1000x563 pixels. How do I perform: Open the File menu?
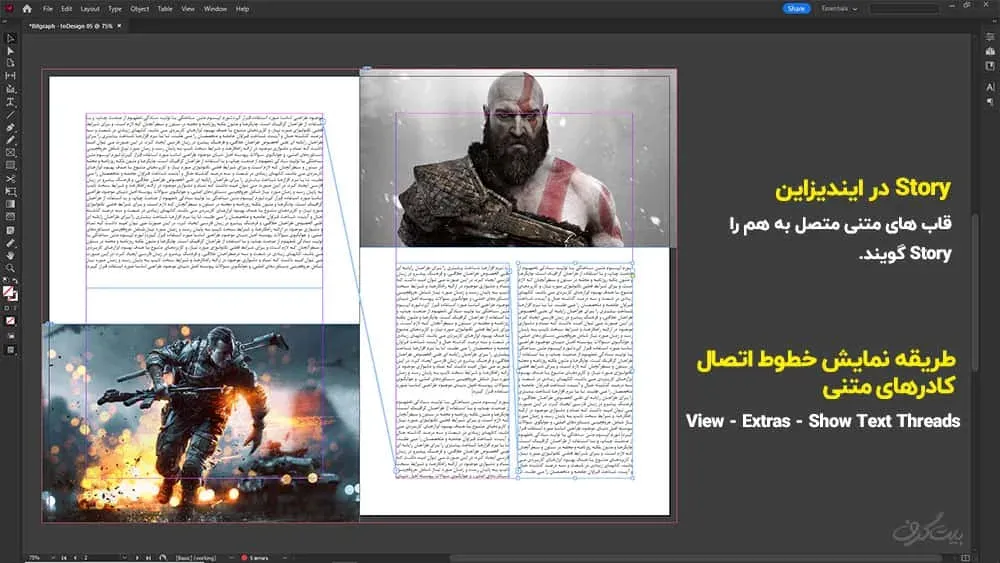pos(48,9)
